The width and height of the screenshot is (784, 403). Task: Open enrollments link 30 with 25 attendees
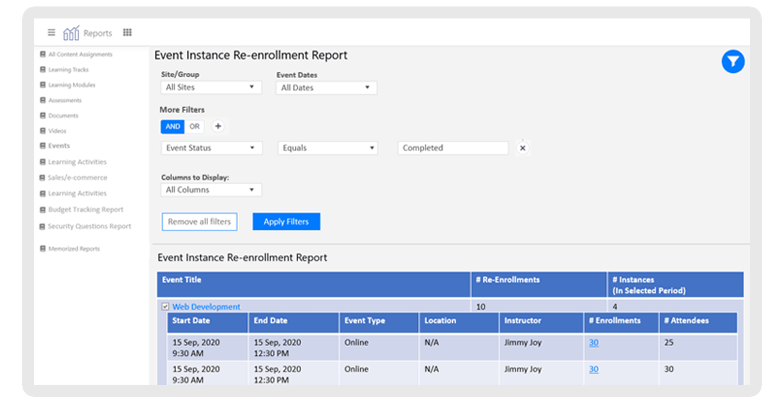pyautogui.click(x=594, y=342)
